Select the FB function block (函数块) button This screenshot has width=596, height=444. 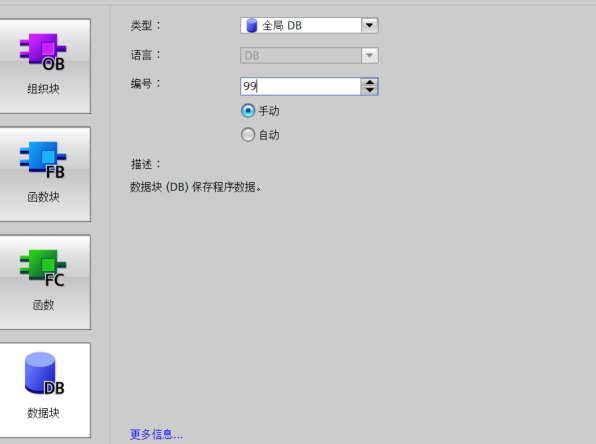[45, 174]
